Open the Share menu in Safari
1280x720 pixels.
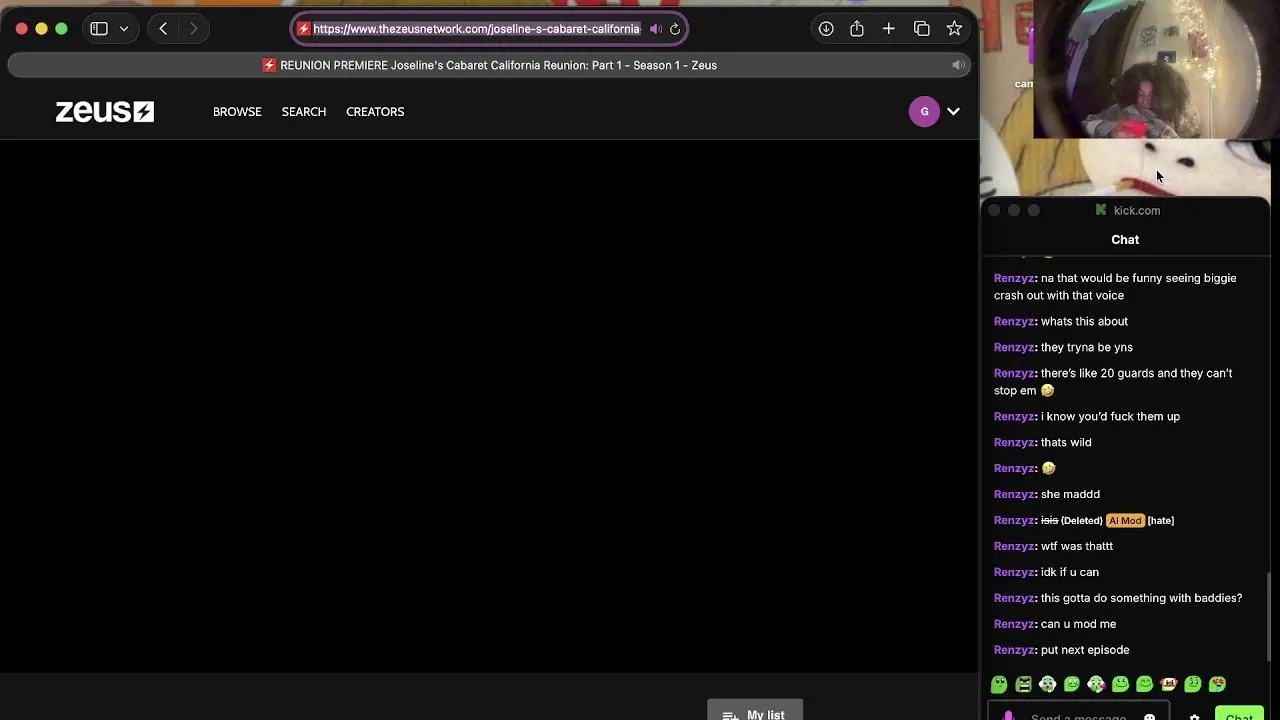coord(857,29)
